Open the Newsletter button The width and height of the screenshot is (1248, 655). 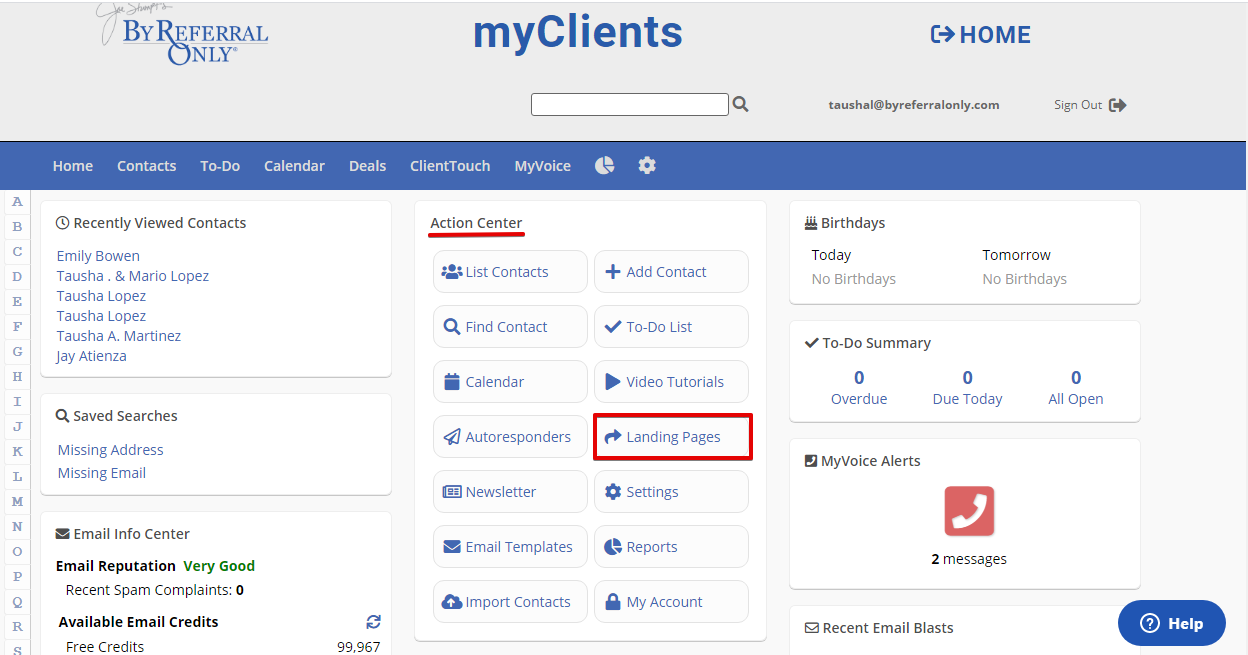click(510, 492)
